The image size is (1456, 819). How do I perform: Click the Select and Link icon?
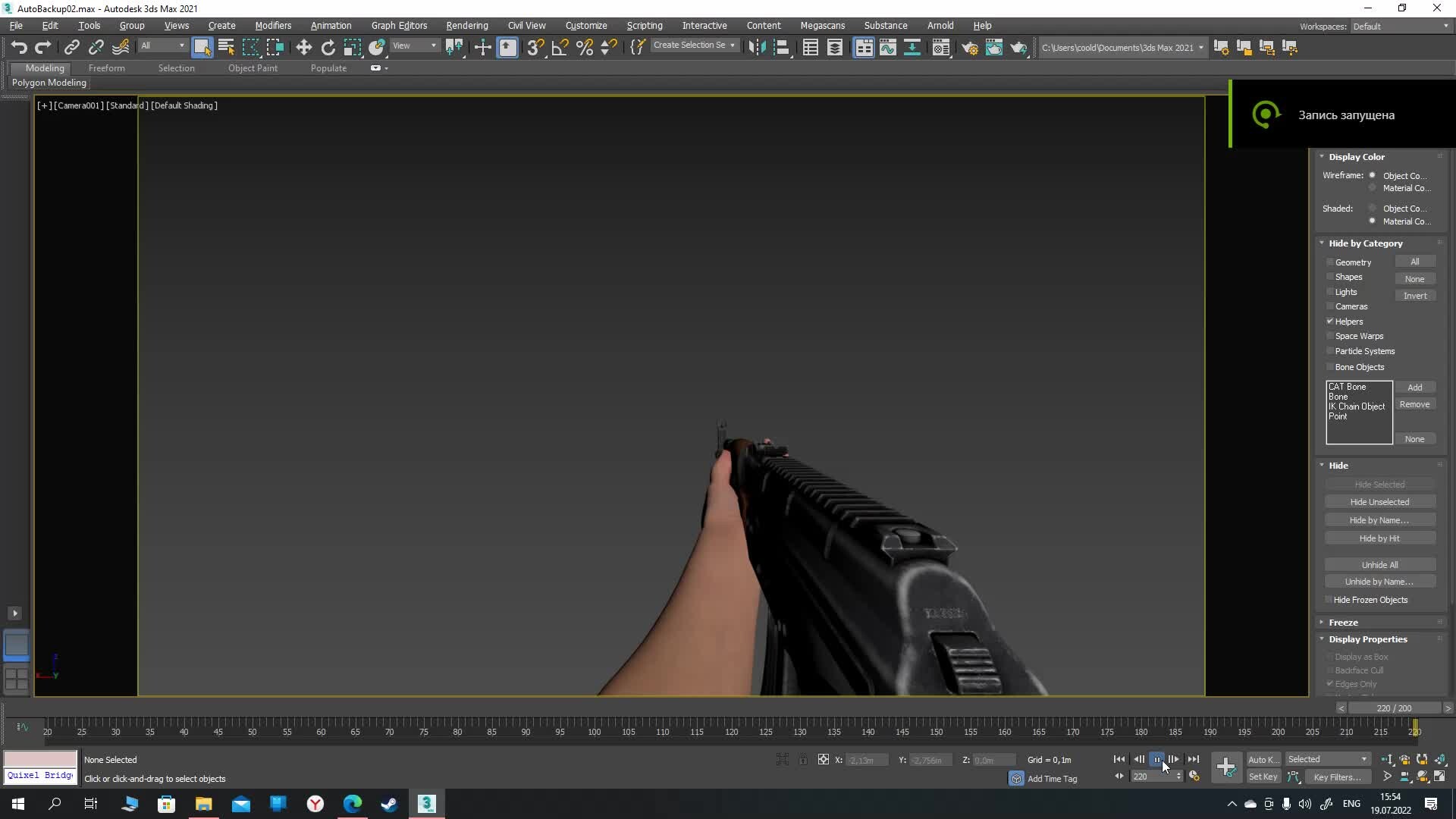coord(71,48)
